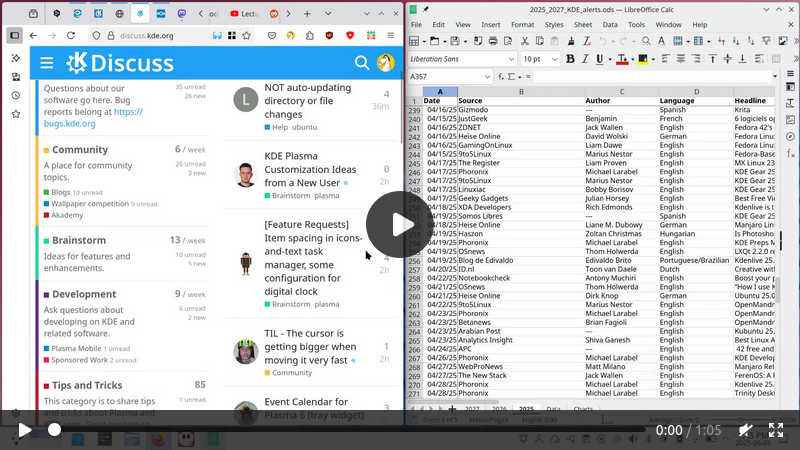Click the large play button overlay
This screenshot has width=800, height=450.
(399, 224)
